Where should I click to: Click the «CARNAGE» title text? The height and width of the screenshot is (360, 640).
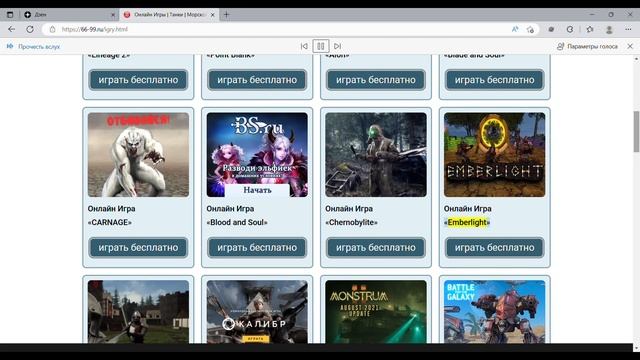[x=110, y=222]
